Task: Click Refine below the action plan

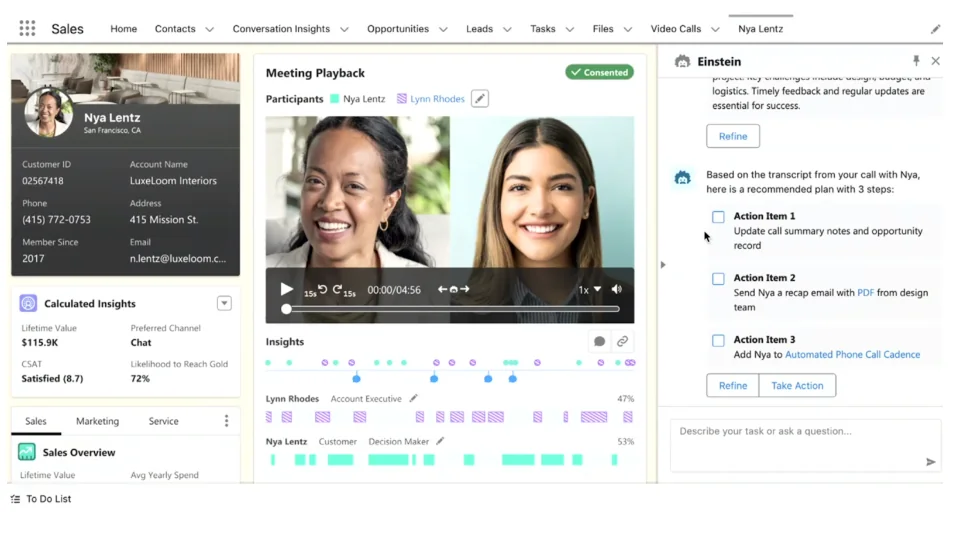Action: (733, 386)
